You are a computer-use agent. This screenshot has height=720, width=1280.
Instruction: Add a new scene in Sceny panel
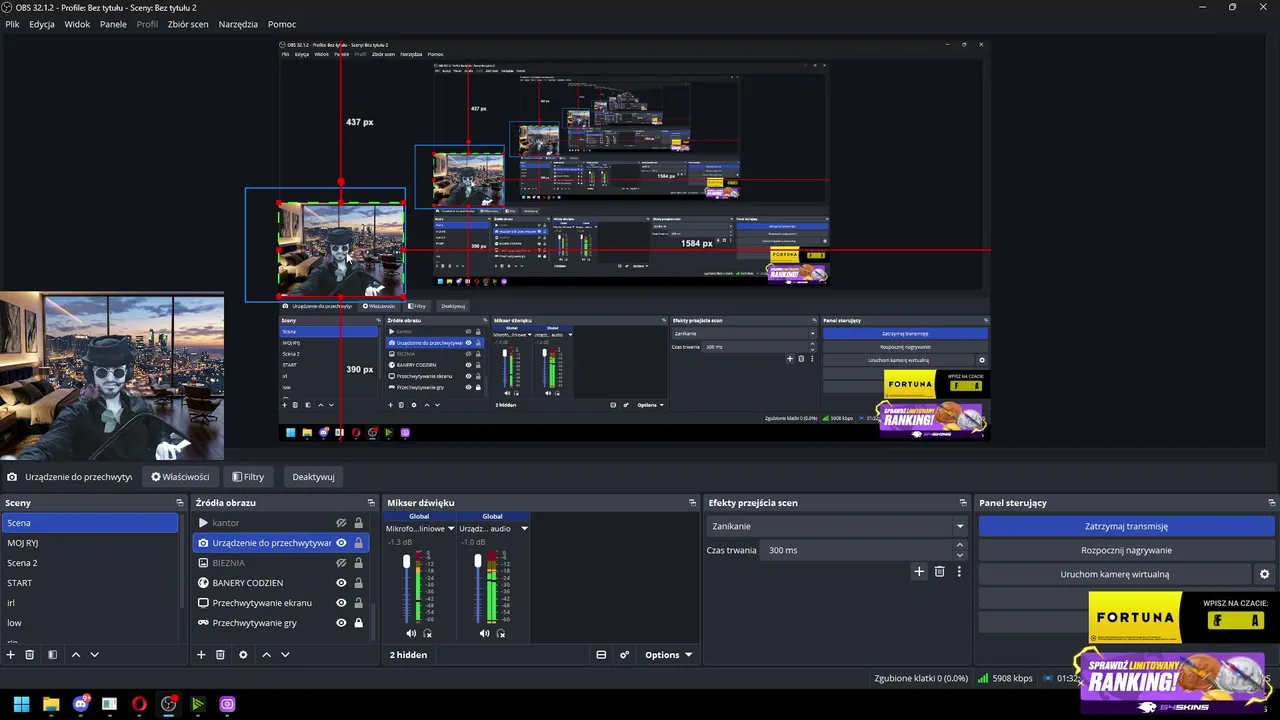(11, 655)
